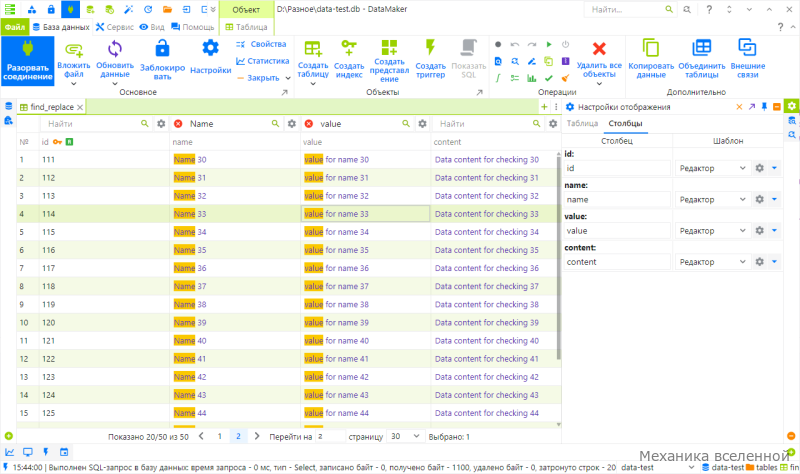Viewport: 800px width, 474px height.
Task: Open the Вид ribbon tab
Action: coord(152,27)
